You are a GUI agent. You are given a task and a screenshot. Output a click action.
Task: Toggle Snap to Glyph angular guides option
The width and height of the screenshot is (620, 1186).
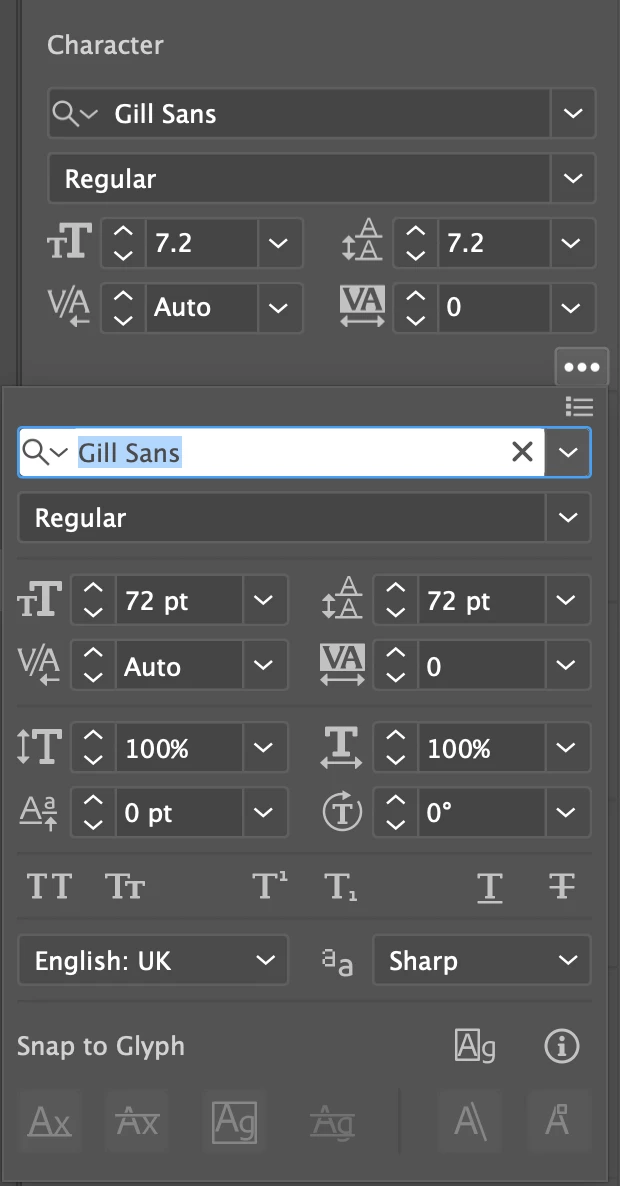470,1122
